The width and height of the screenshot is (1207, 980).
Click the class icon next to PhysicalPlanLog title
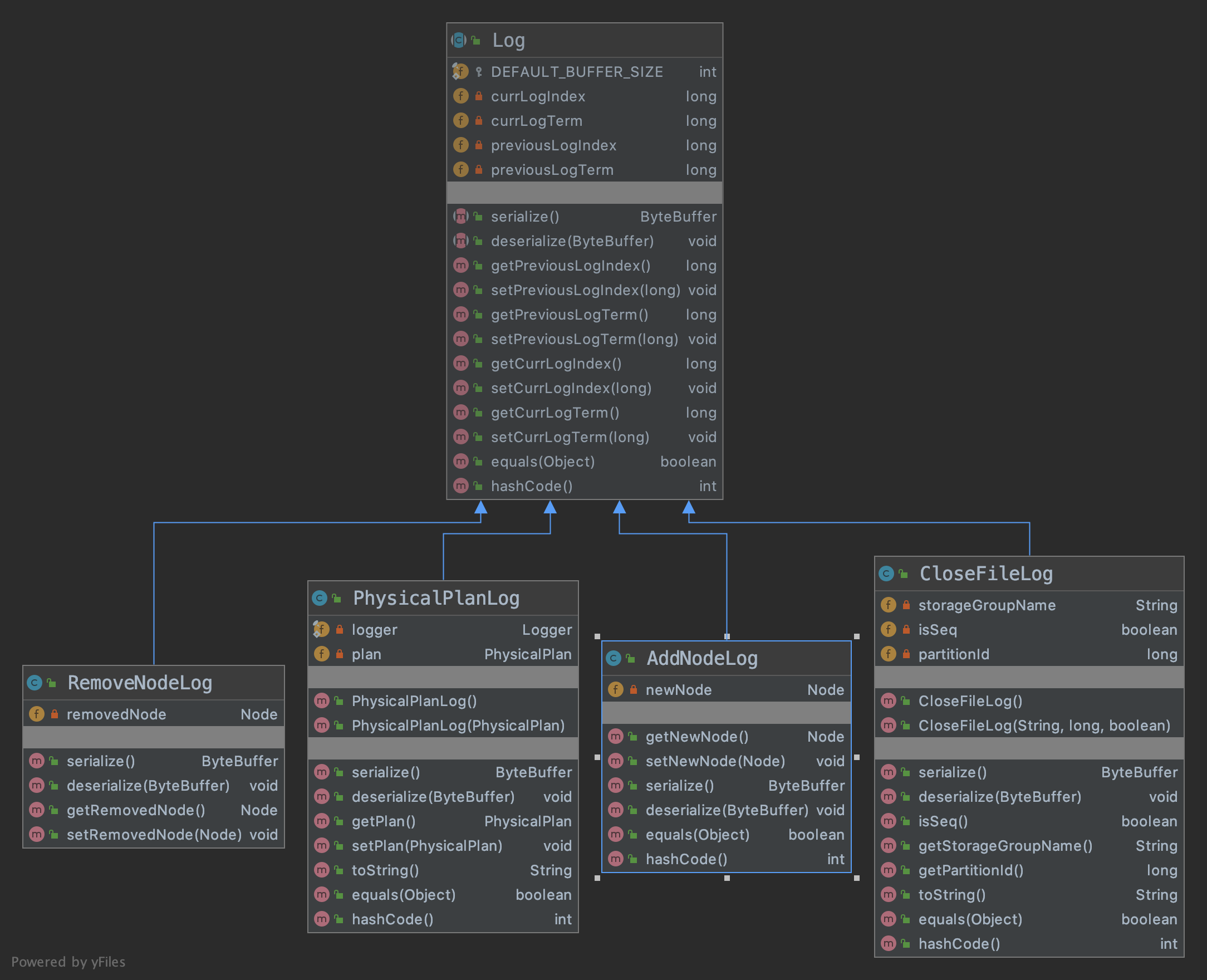[x=320, y=598]
